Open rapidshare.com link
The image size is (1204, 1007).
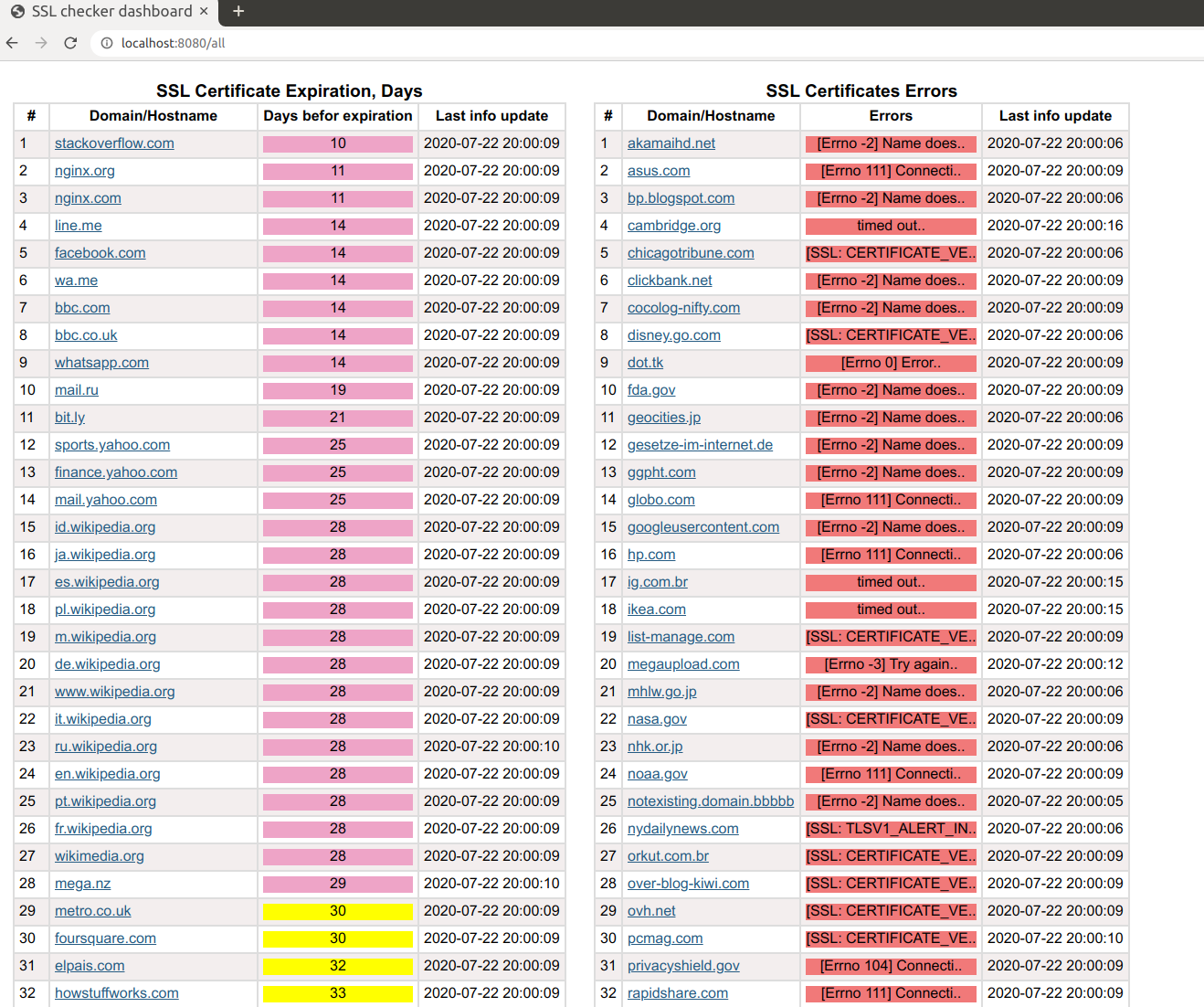678,993
